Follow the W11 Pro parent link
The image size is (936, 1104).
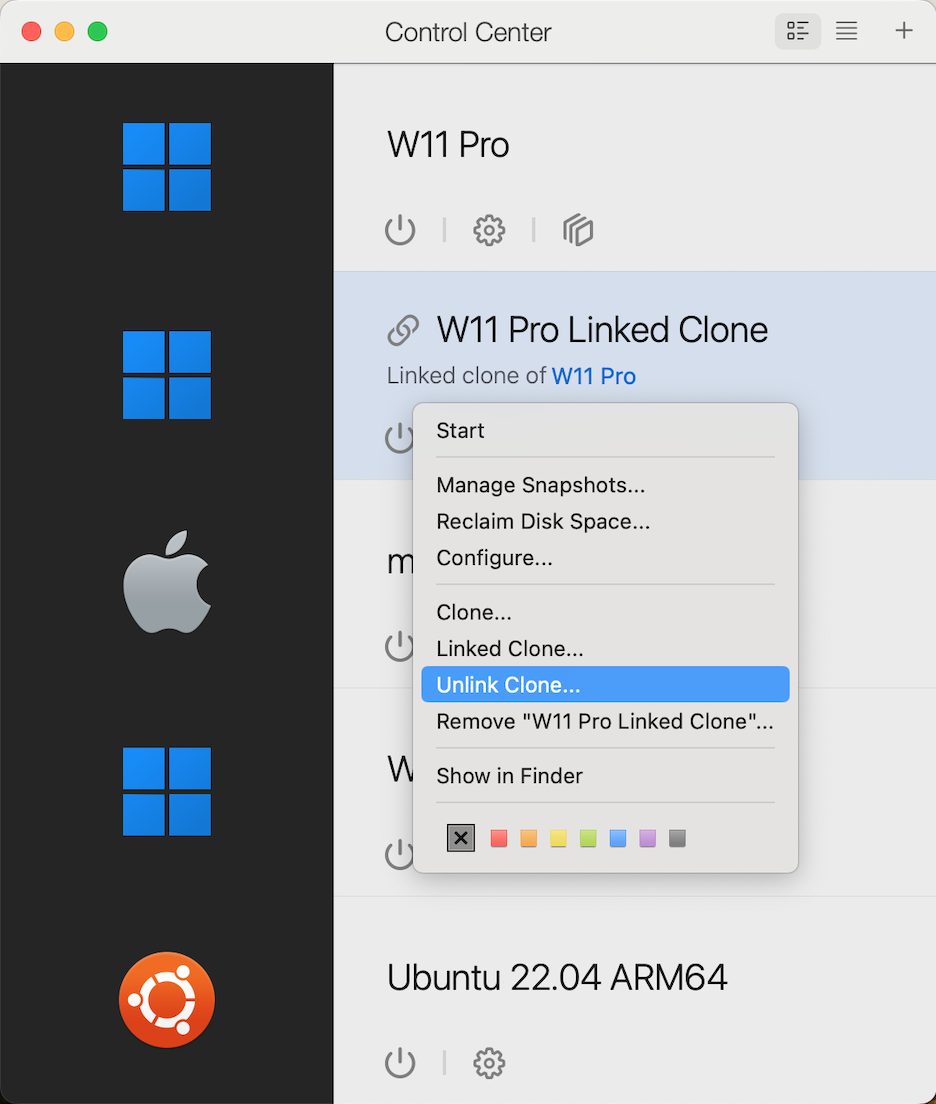(x=594, y=376)
